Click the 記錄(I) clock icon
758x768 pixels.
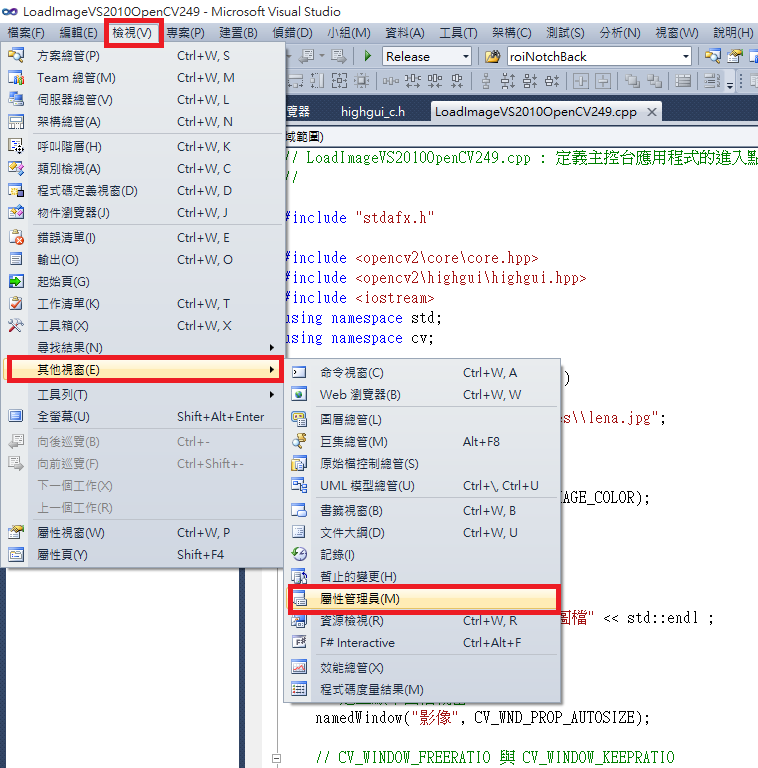pyautogui.click(x=299, y=554)
